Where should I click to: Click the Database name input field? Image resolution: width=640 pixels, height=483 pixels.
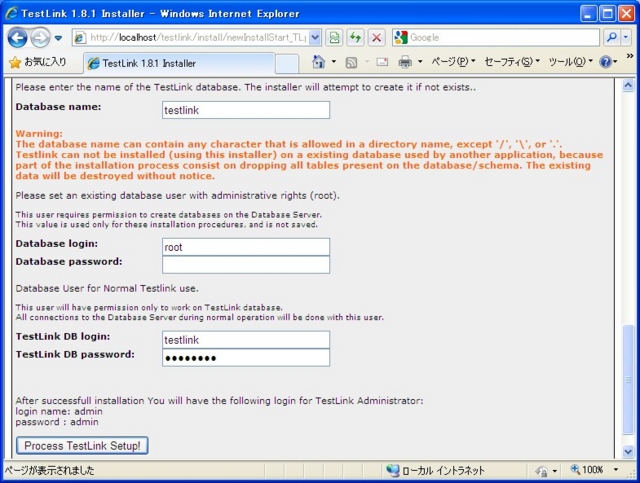(x=246, y=110)
